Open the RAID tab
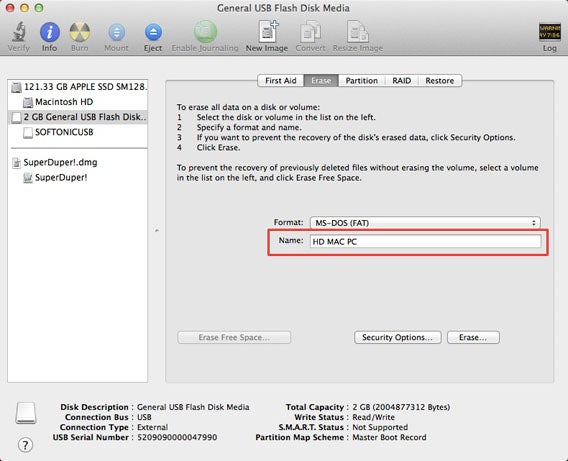 click(x=401, y=80)
